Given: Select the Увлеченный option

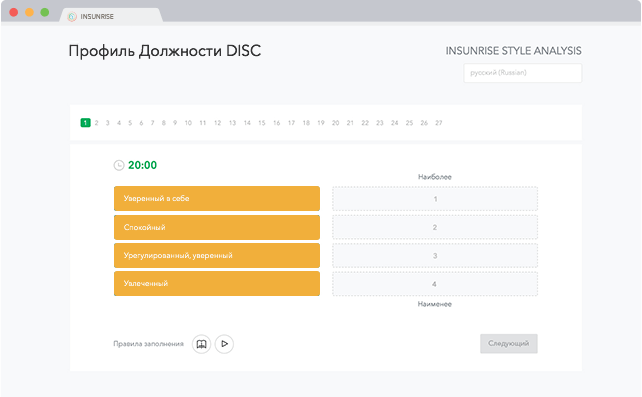Looking at the screenshot, I should pos(217,283).
